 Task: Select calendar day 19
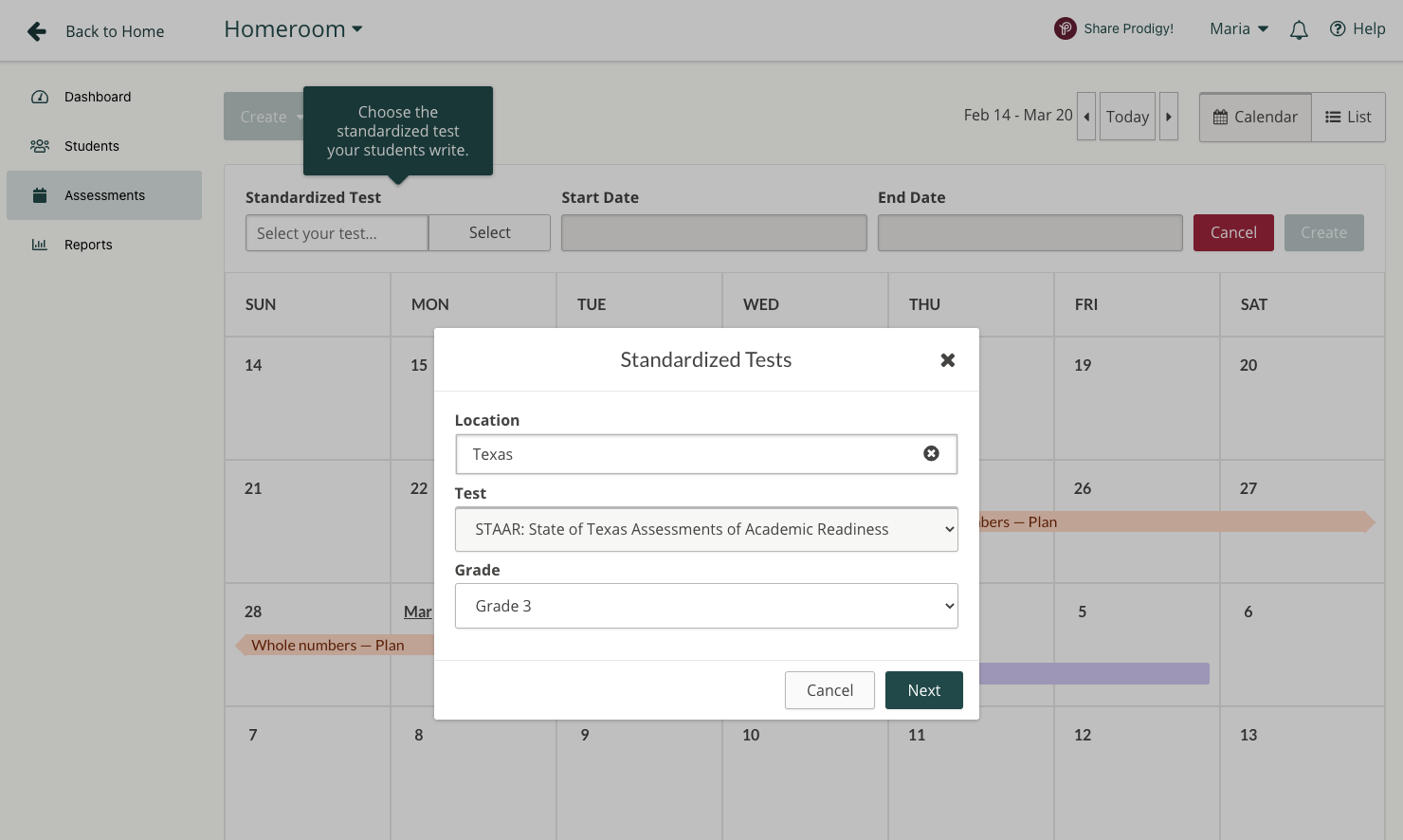point(1083,365)
